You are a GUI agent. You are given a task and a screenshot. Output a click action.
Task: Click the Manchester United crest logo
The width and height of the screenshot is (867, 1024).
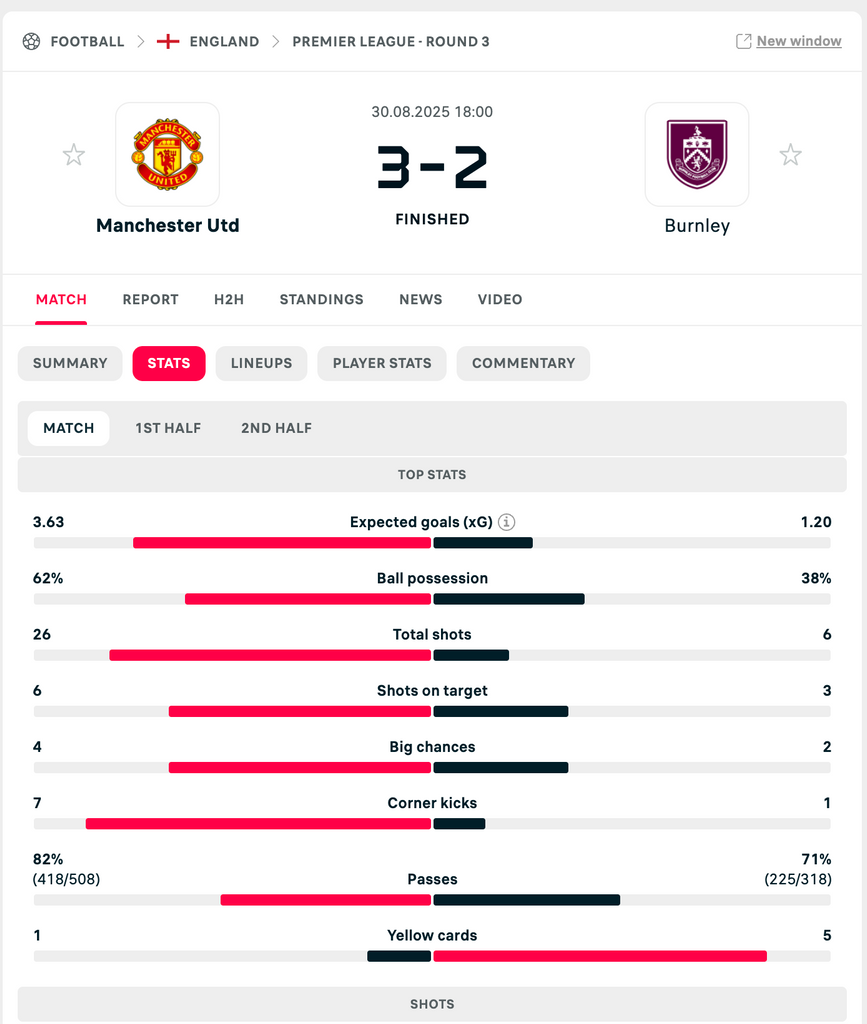168,155
